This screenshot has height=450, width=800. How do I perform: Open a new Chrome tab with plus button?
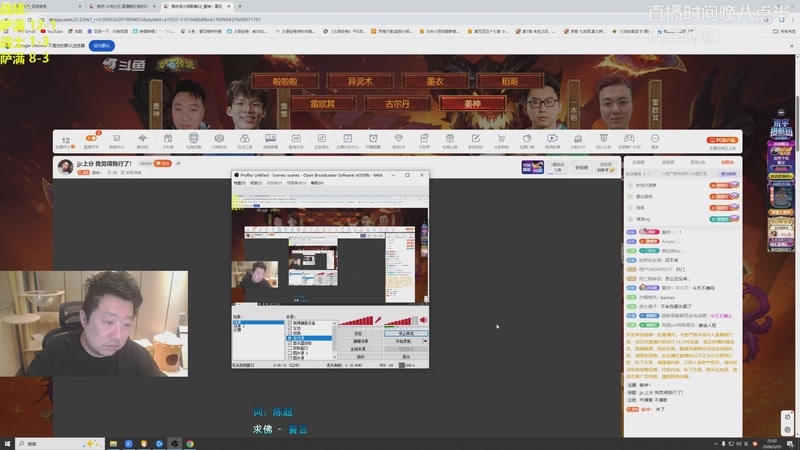(x=240, y=6)
